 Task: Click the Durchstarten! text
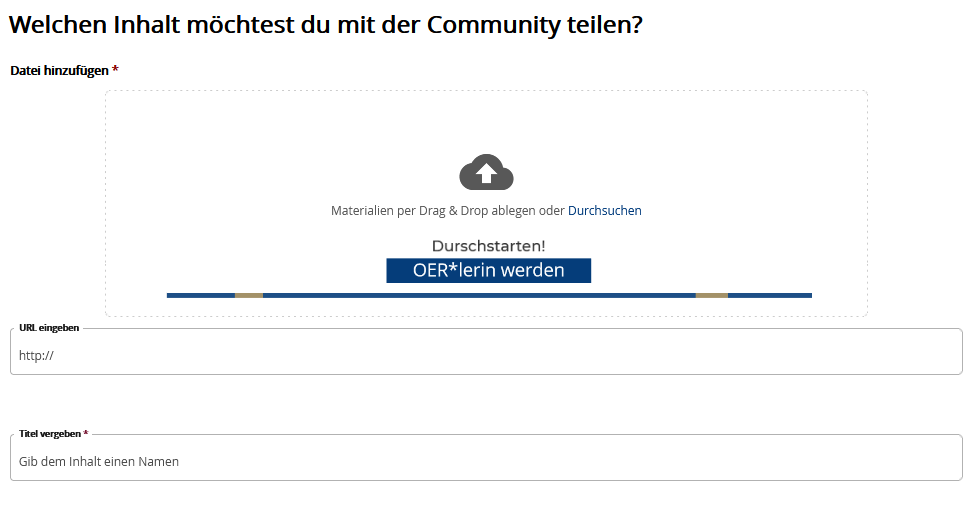point(488,246)
